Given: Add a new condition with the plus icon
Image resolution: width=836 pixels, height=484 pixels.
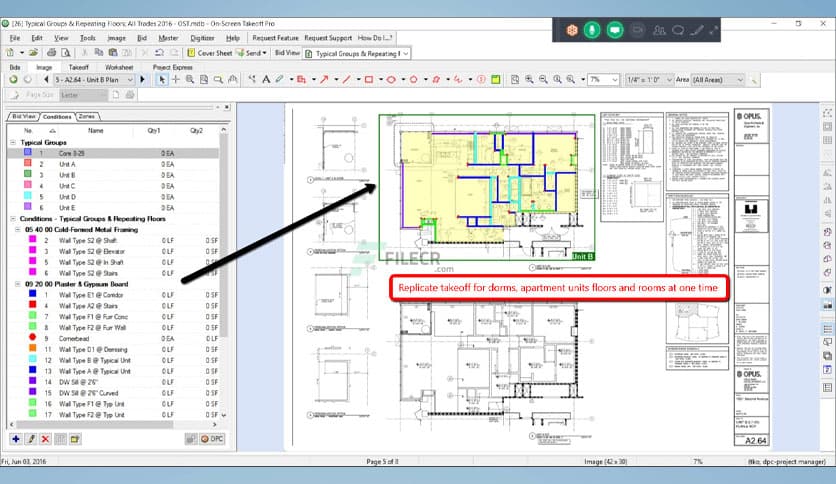Looking at the screenshot, I should (x=15, y=438).
